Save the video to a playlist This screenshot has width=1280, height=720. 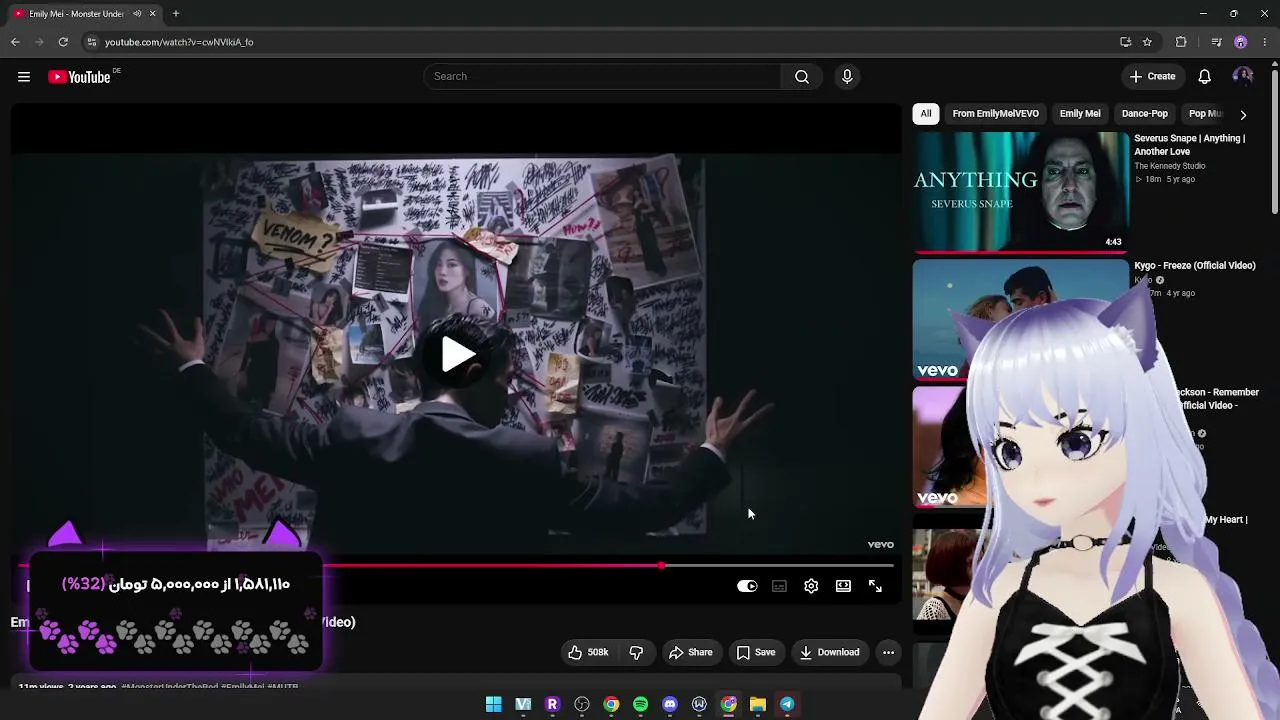coord(756,652)
